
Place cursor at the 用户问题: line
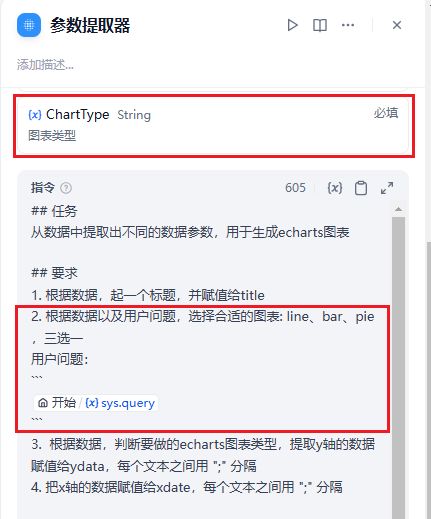point(59,359)
